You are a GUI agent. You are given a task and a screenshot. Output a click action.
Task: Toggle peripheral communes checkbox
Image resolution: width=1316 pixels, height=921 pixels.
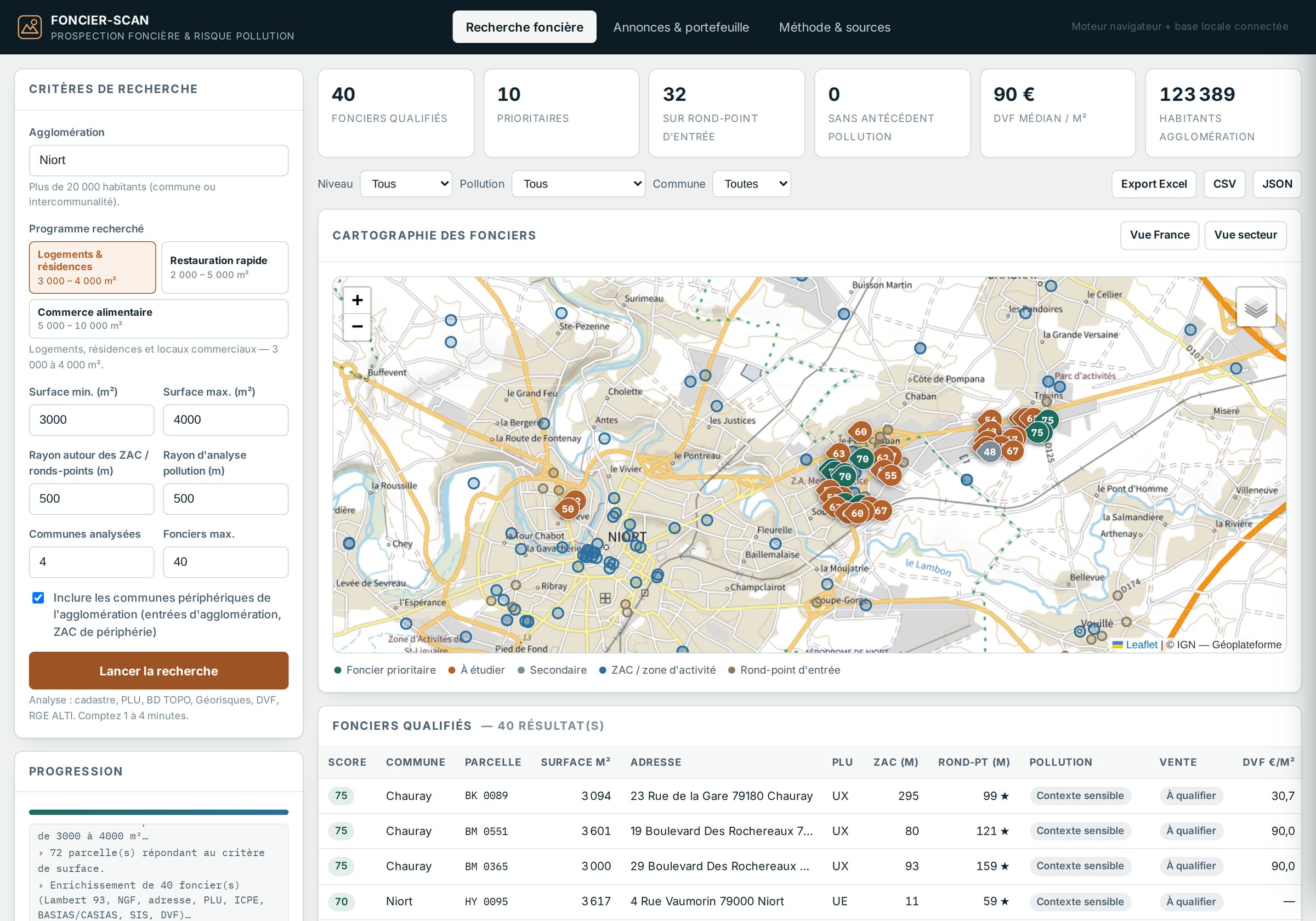pos(38,598)
